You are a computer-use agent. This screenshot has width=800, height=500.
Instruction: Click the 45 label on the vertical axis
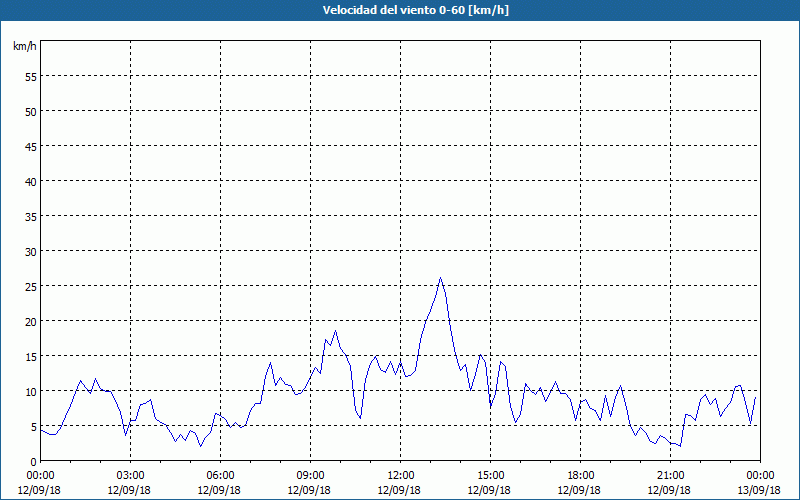tap(31, 146)
